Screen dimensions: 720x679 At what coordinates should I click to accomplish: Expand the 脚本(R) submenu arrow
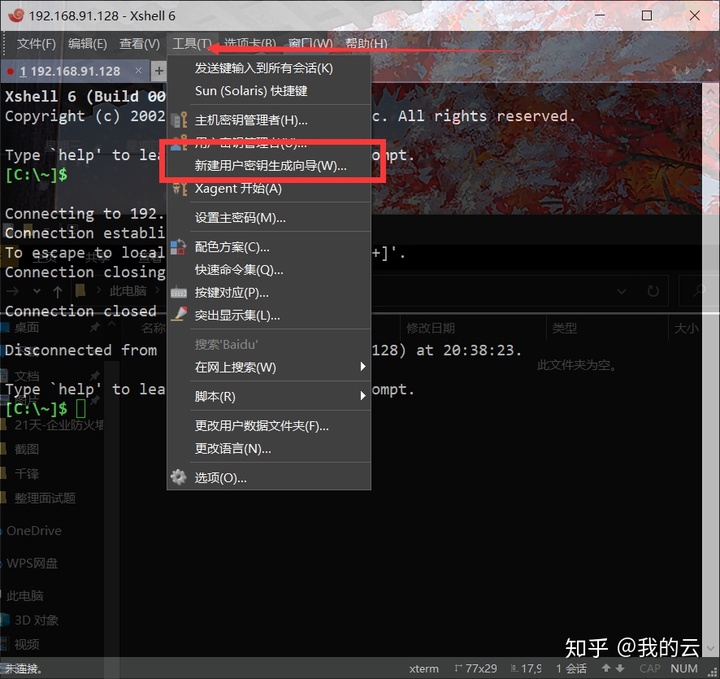coord(363,396)
